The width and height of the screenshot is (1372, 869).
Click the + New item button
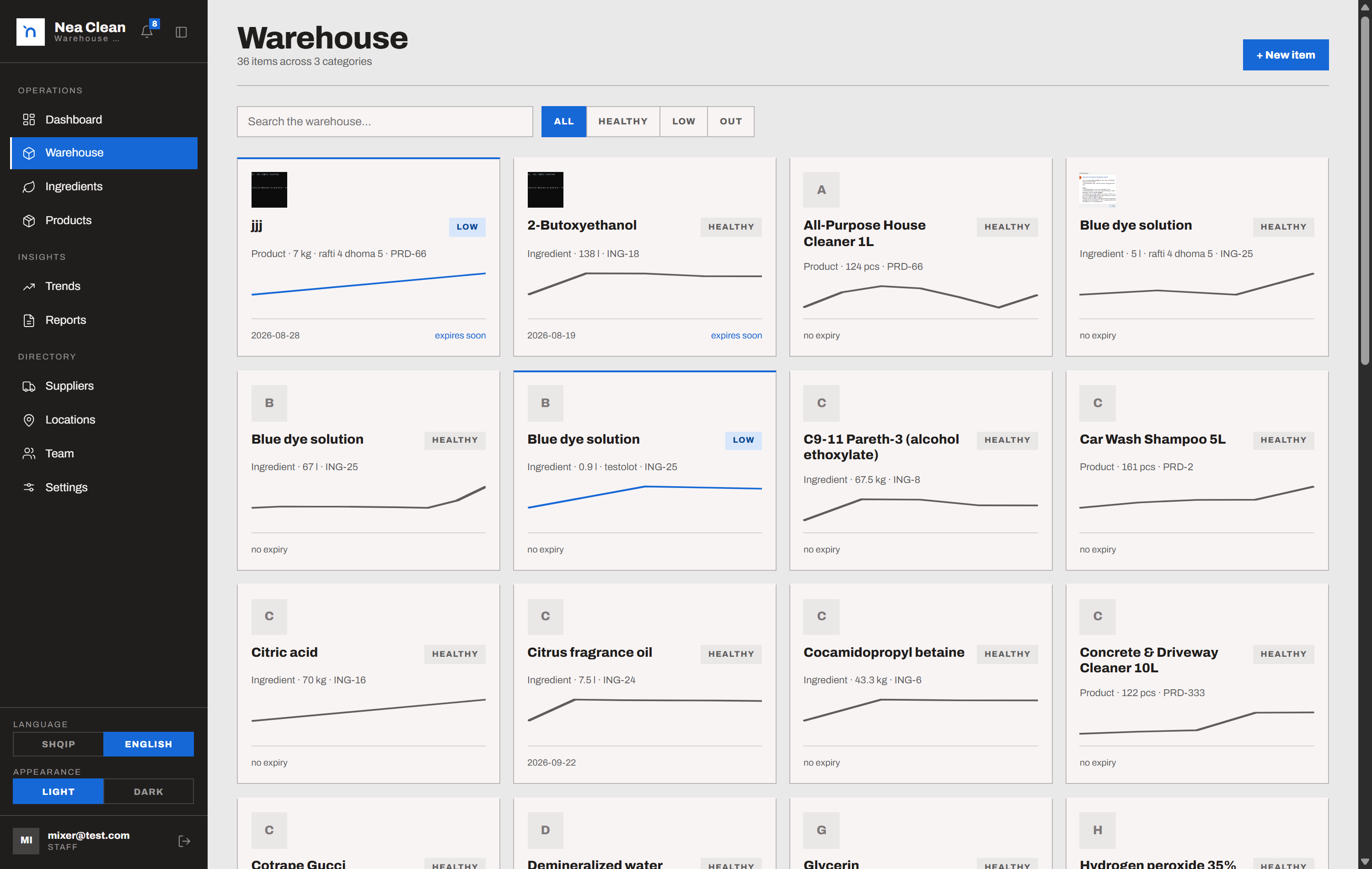click(1286, 55)
